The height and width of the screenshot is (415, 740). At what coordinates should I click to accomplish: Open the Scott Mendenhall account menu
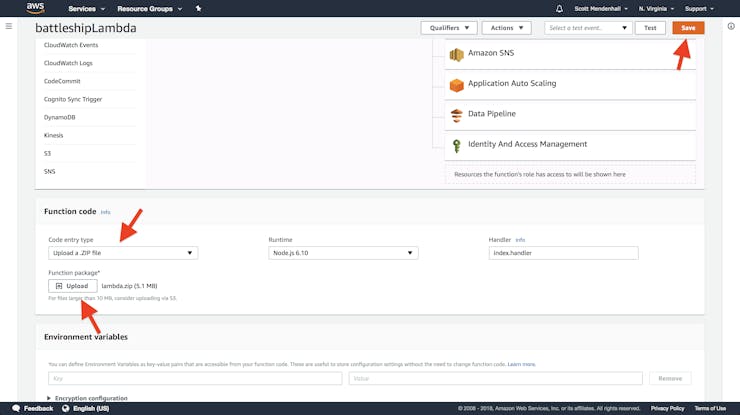[601, 8]
